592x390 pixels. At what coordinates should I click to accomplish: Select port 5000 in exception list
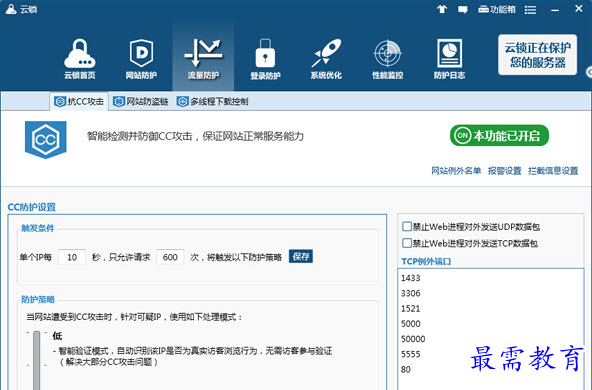pyautogui.click(x=411, y=324)
